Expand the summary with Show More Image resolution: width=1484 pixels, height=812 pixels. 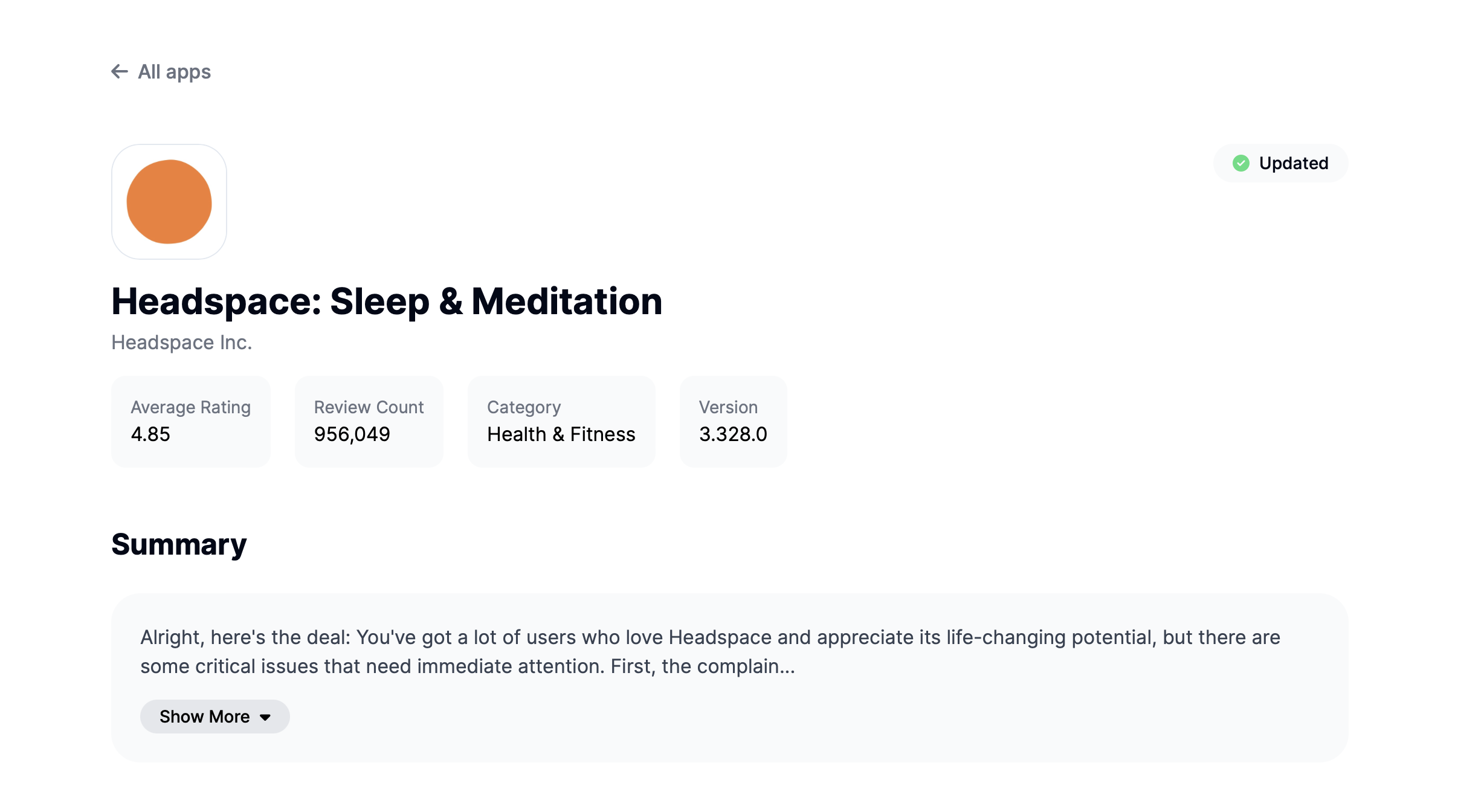coord(205,717)
